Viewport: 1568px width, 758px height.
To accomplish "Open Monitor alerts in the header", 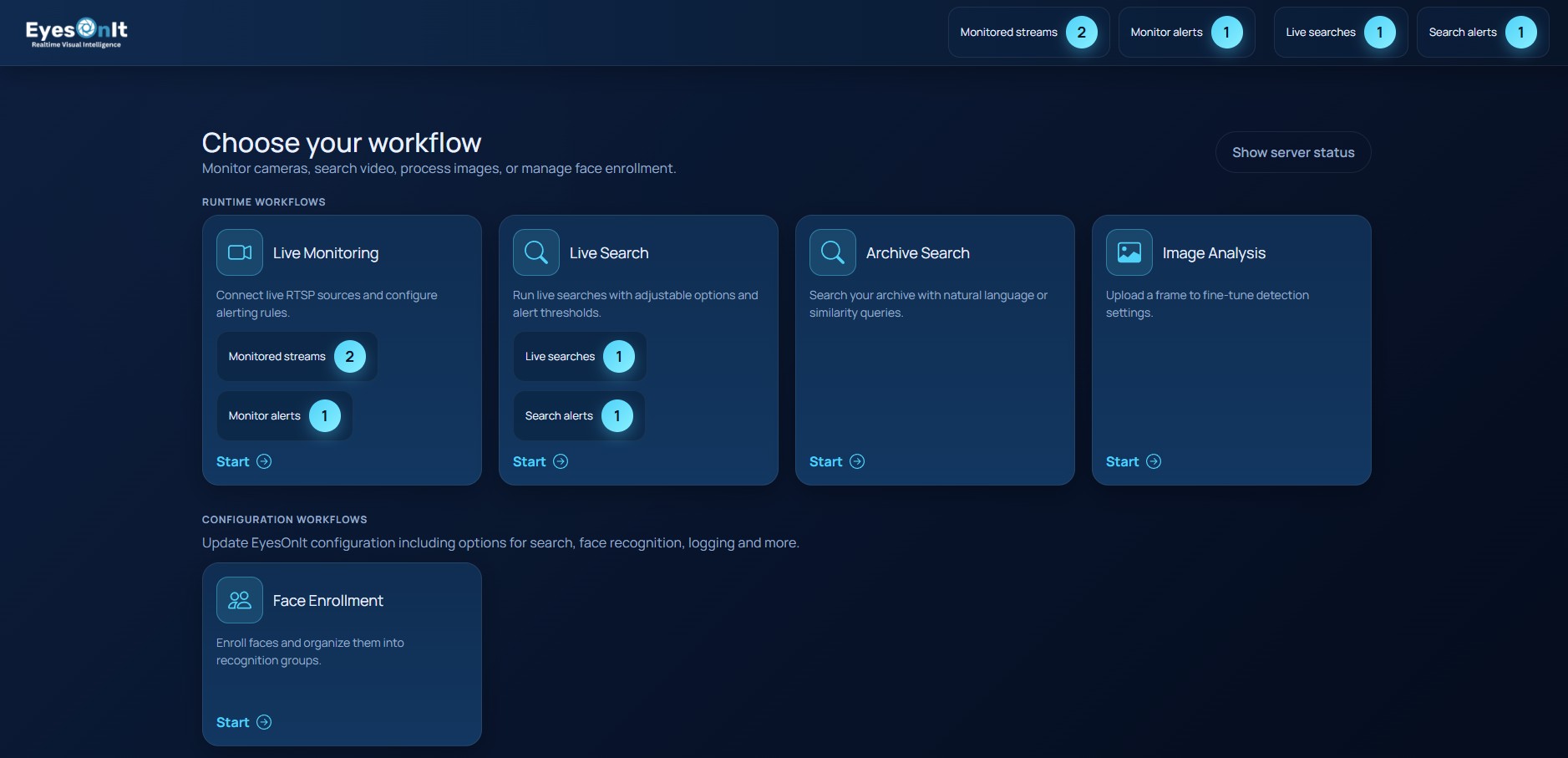I will (x=1186, y=32).
